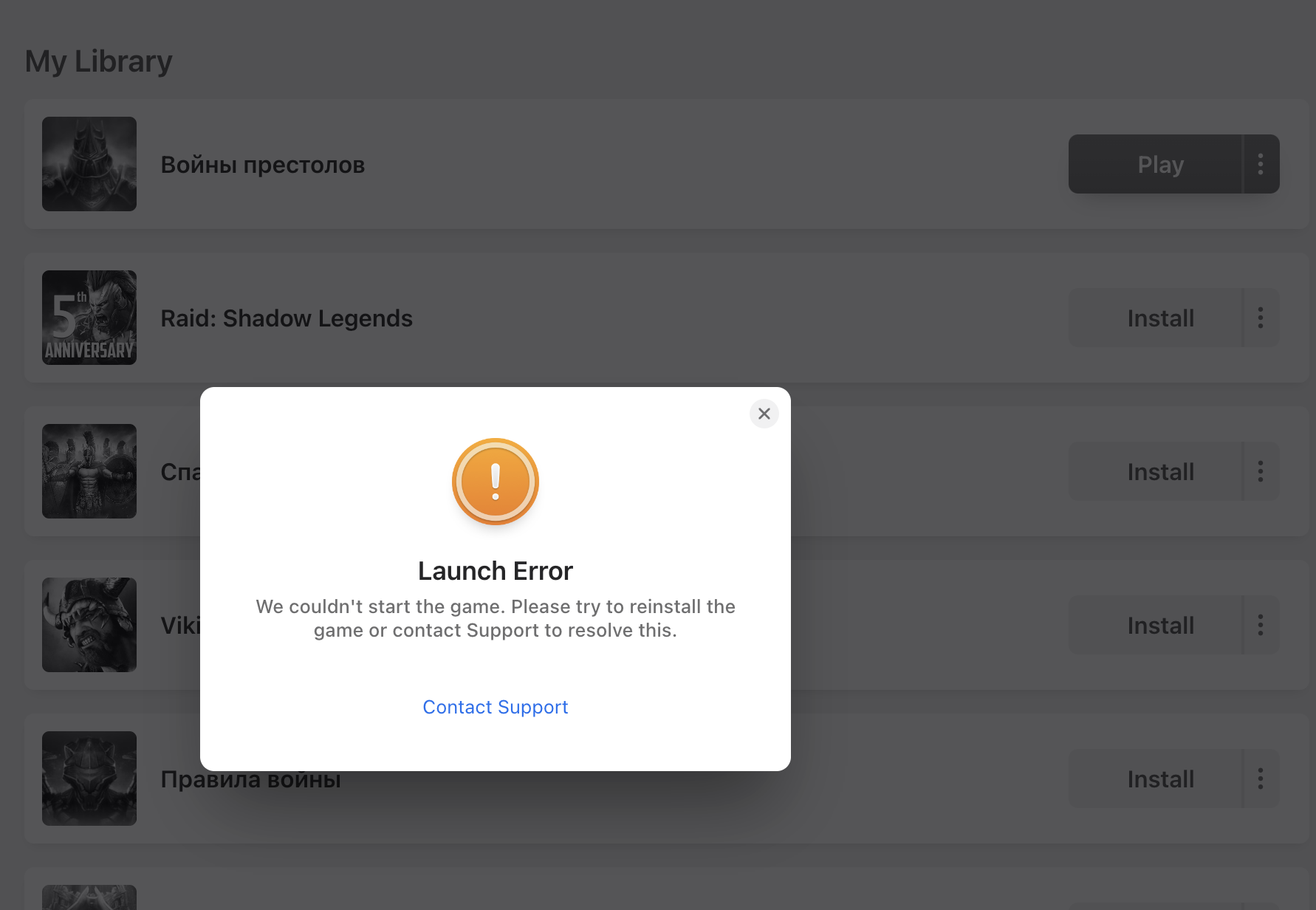Open three-dot menu for Vikings row
This screenshot has height=910, width=1316.
pos(1261,625)
